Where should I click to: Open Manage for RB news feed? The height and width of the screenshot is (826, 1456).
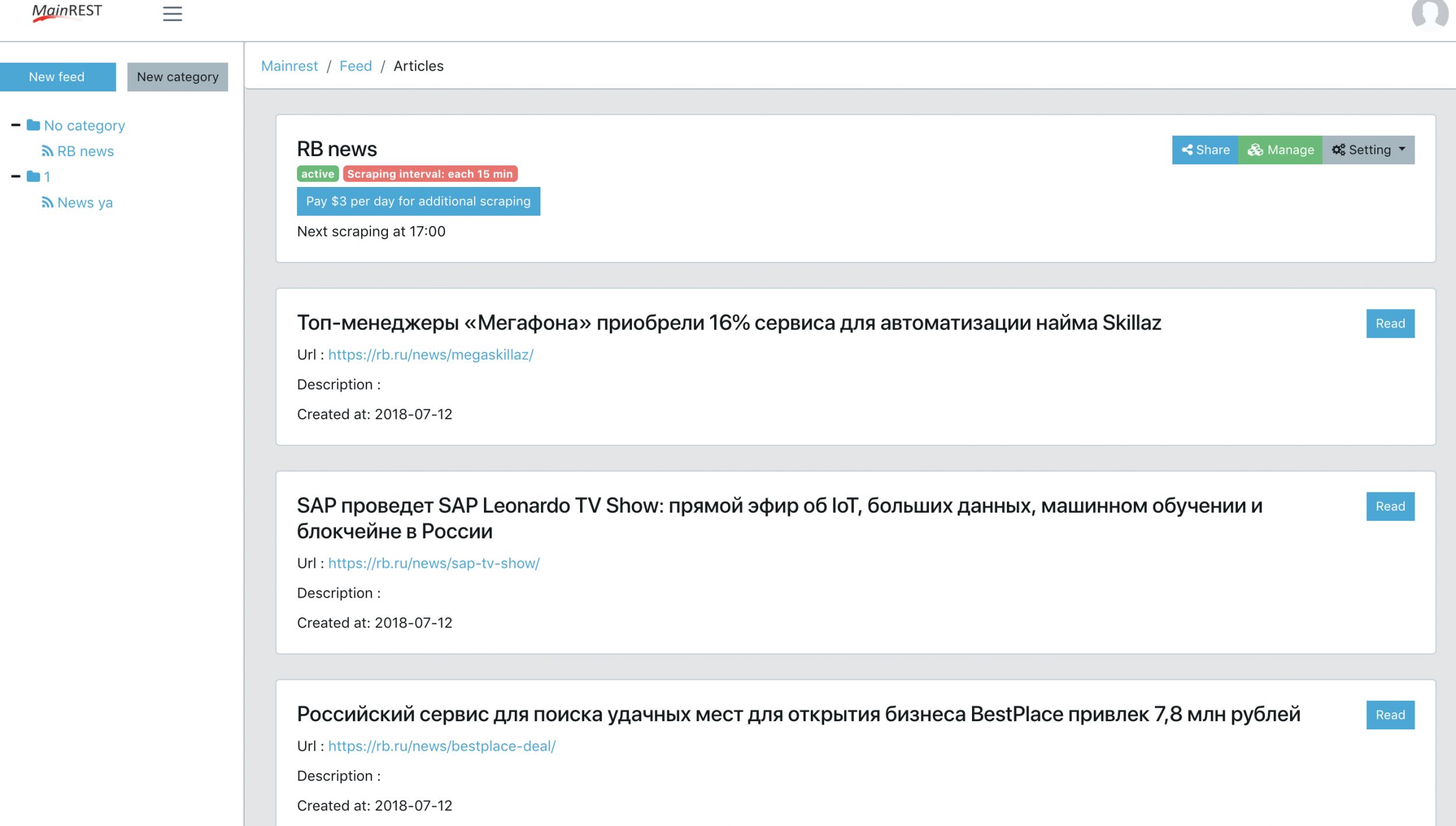click(1280, 150)
